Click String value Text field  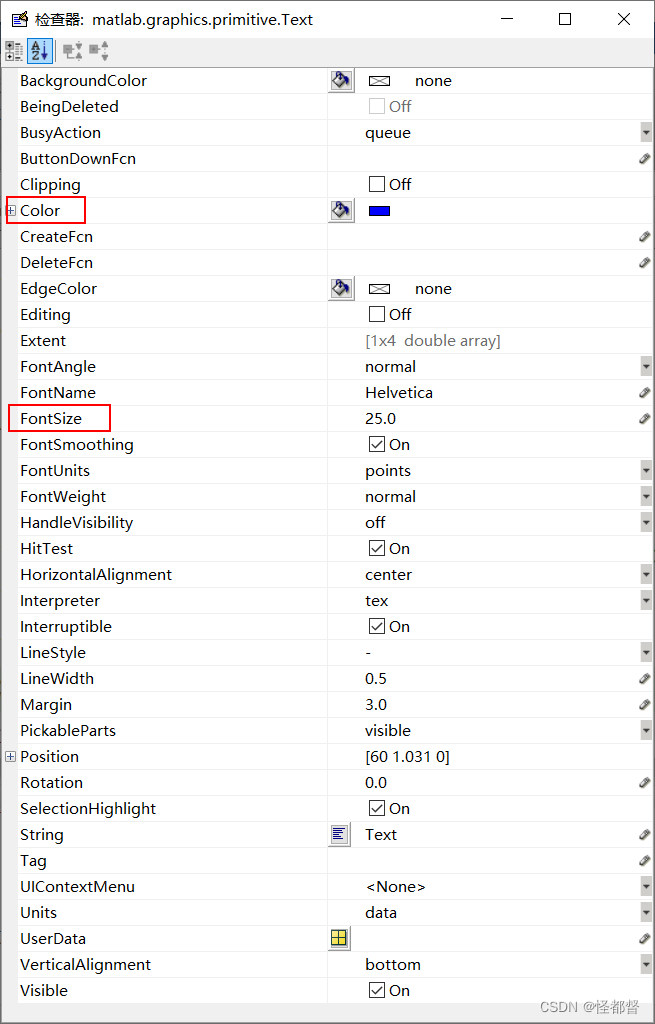point(500,835)
